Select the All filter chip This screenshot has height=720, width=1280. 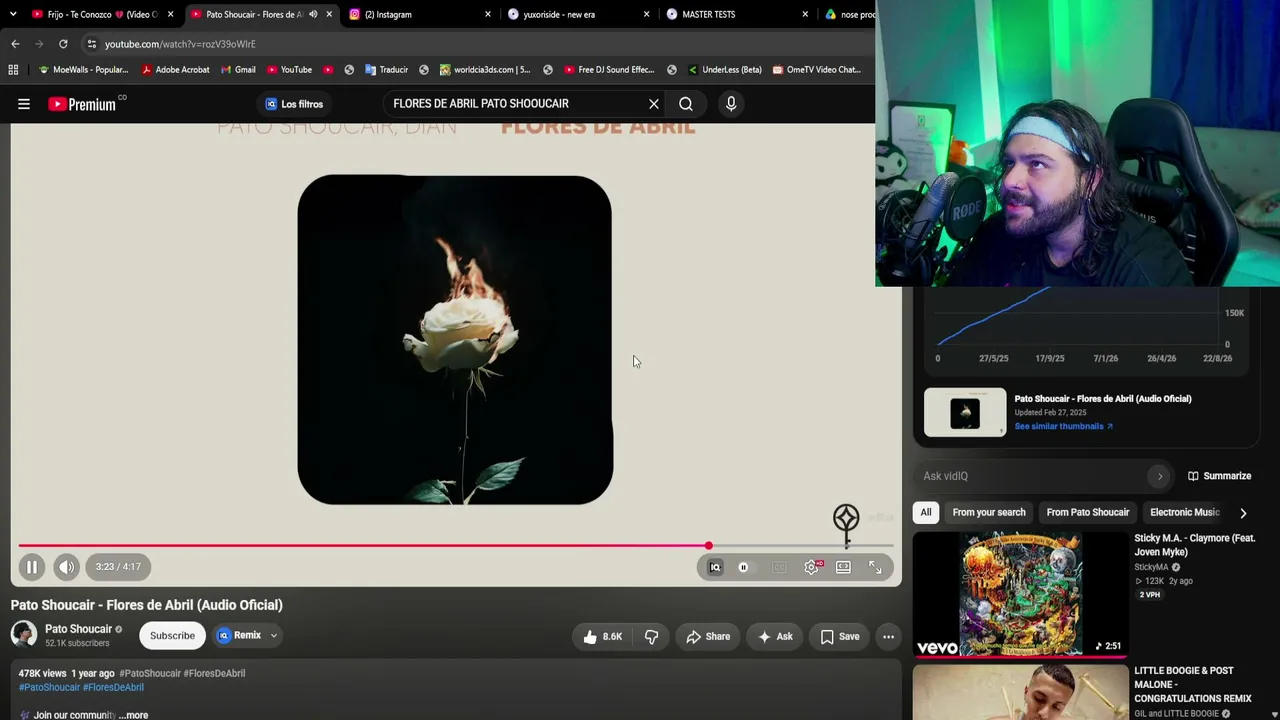[x=926, y=513]
